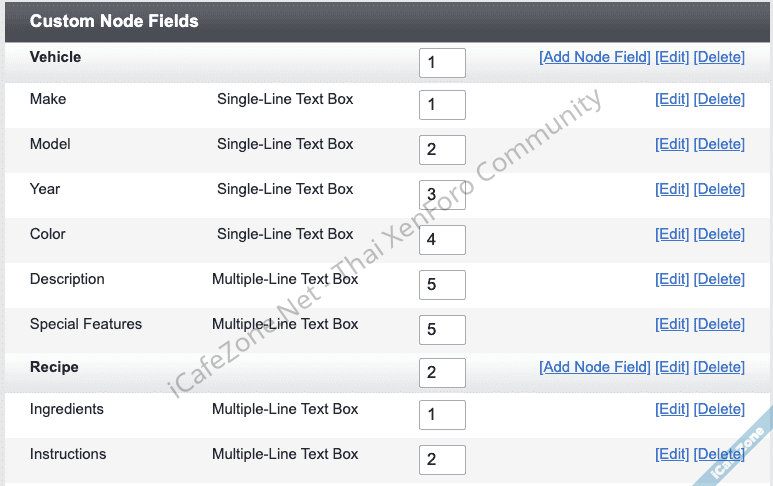
Task: Delete the Vehicle node group
Action: click(x=719, y=57)
